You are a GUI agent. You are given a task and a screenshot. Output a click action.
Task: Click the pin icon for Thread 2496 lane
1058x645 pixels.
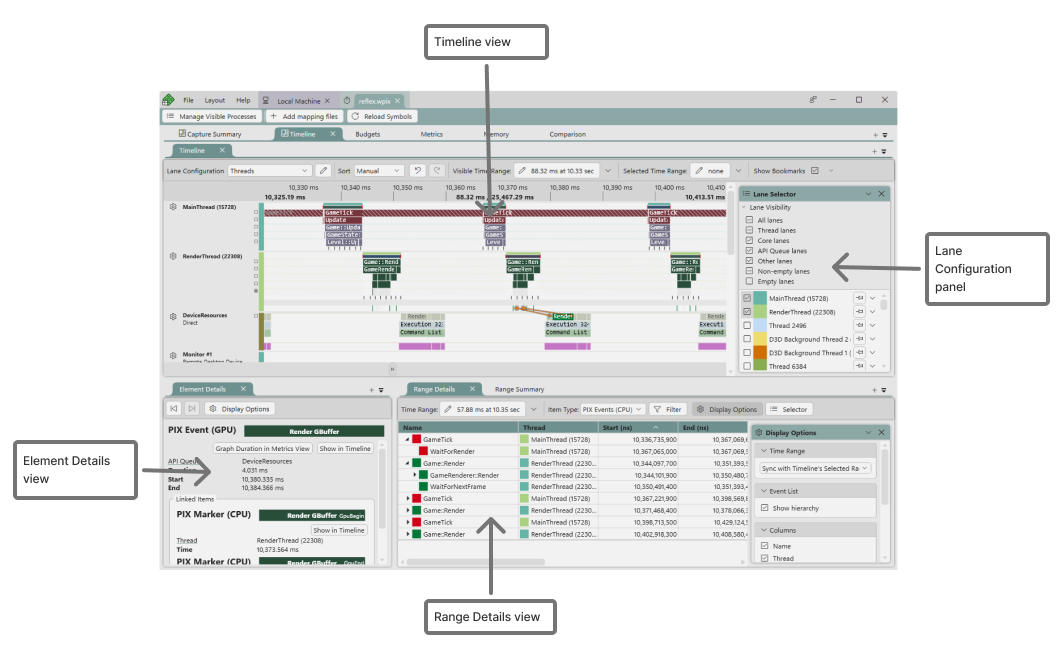pyautogui.click(x=859, y=325)
